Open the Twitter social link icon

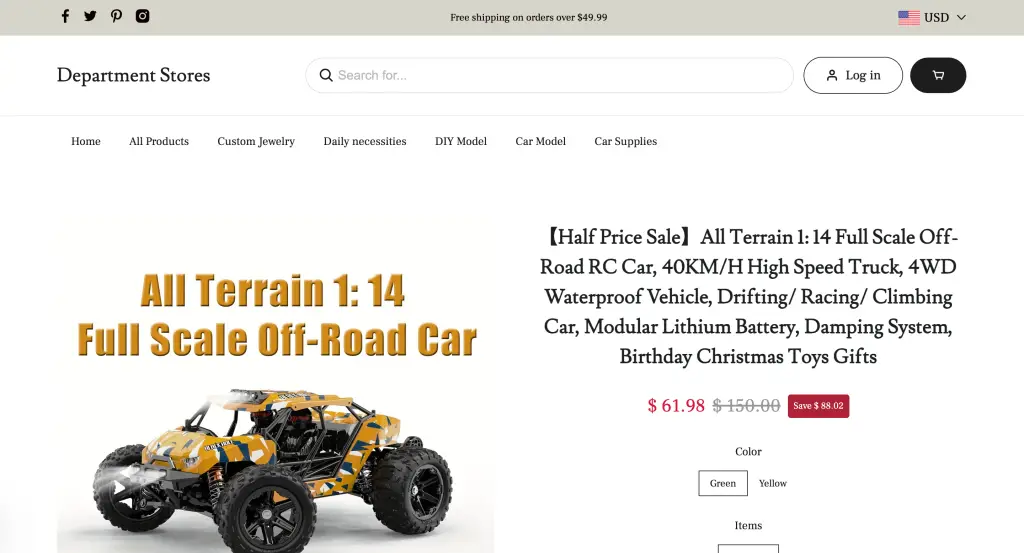point(90,16)
